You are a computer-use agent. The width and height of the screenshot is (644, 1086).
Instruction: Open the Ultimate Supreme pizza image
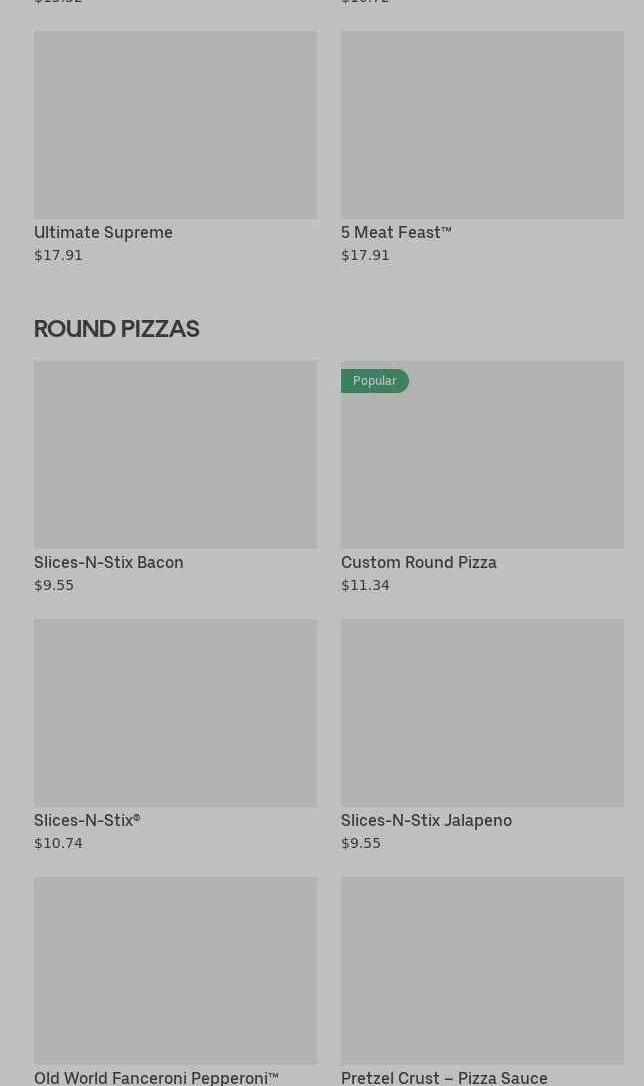tap(175, 125)
